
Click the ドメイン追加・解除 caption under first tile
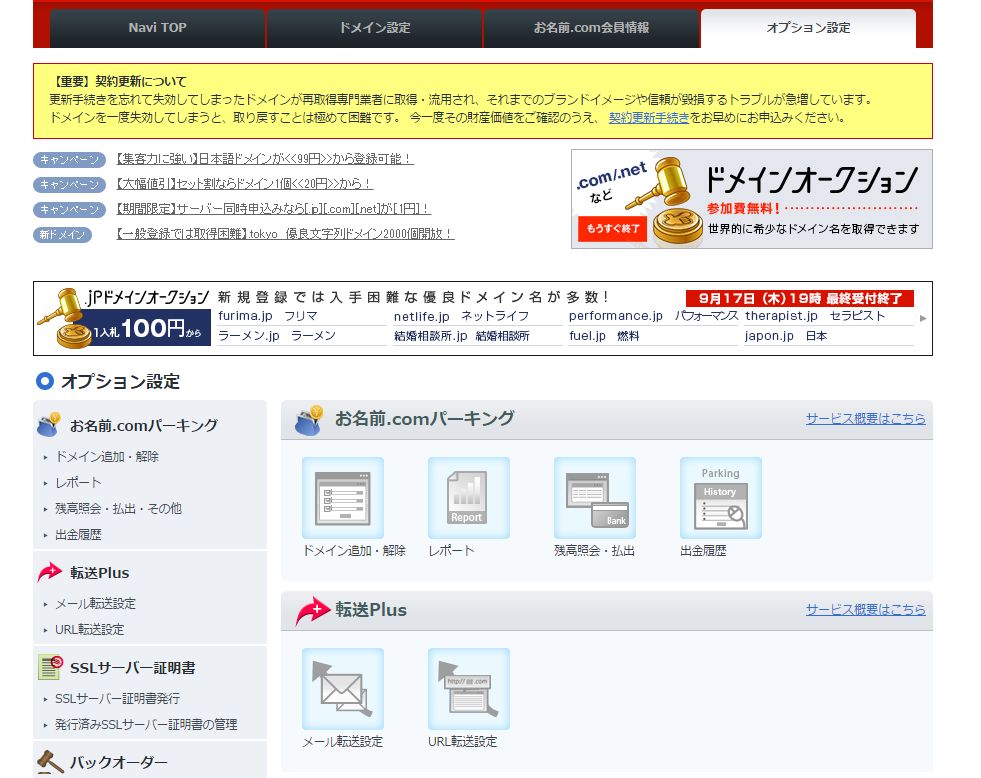pyautogui.click(x=354, y=550)
